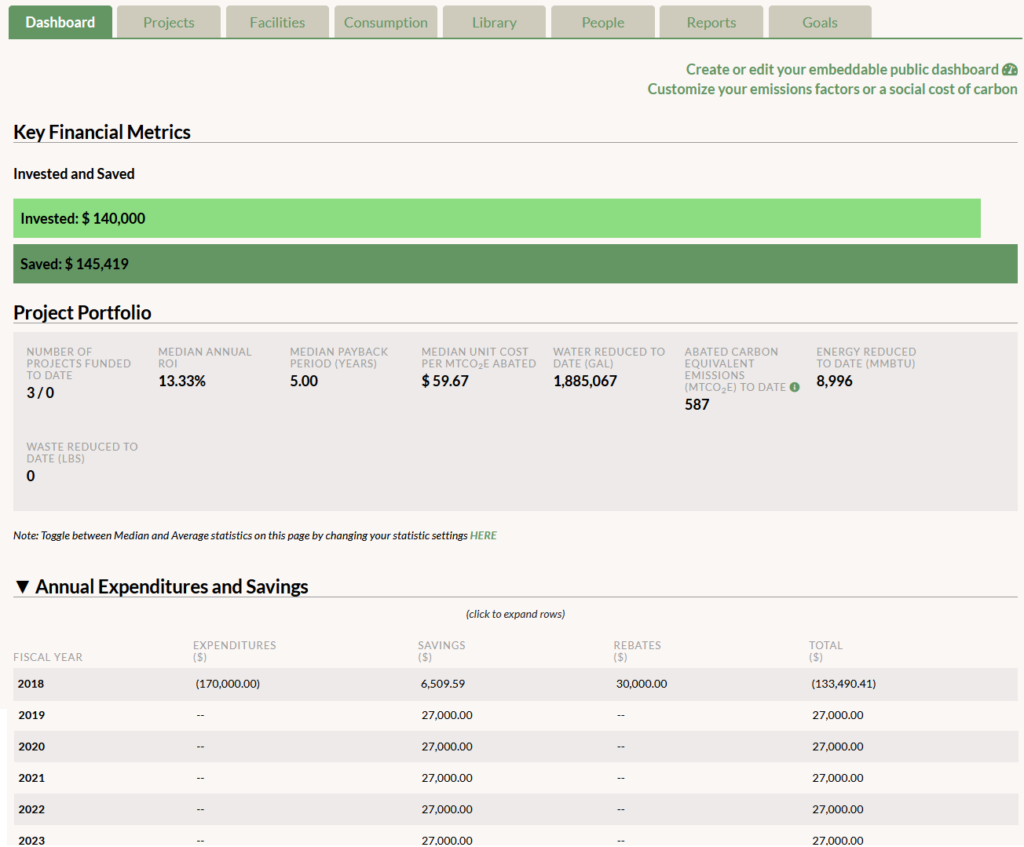
Task: Click the Invested and Saved subheading
Action: click(74, 174)
